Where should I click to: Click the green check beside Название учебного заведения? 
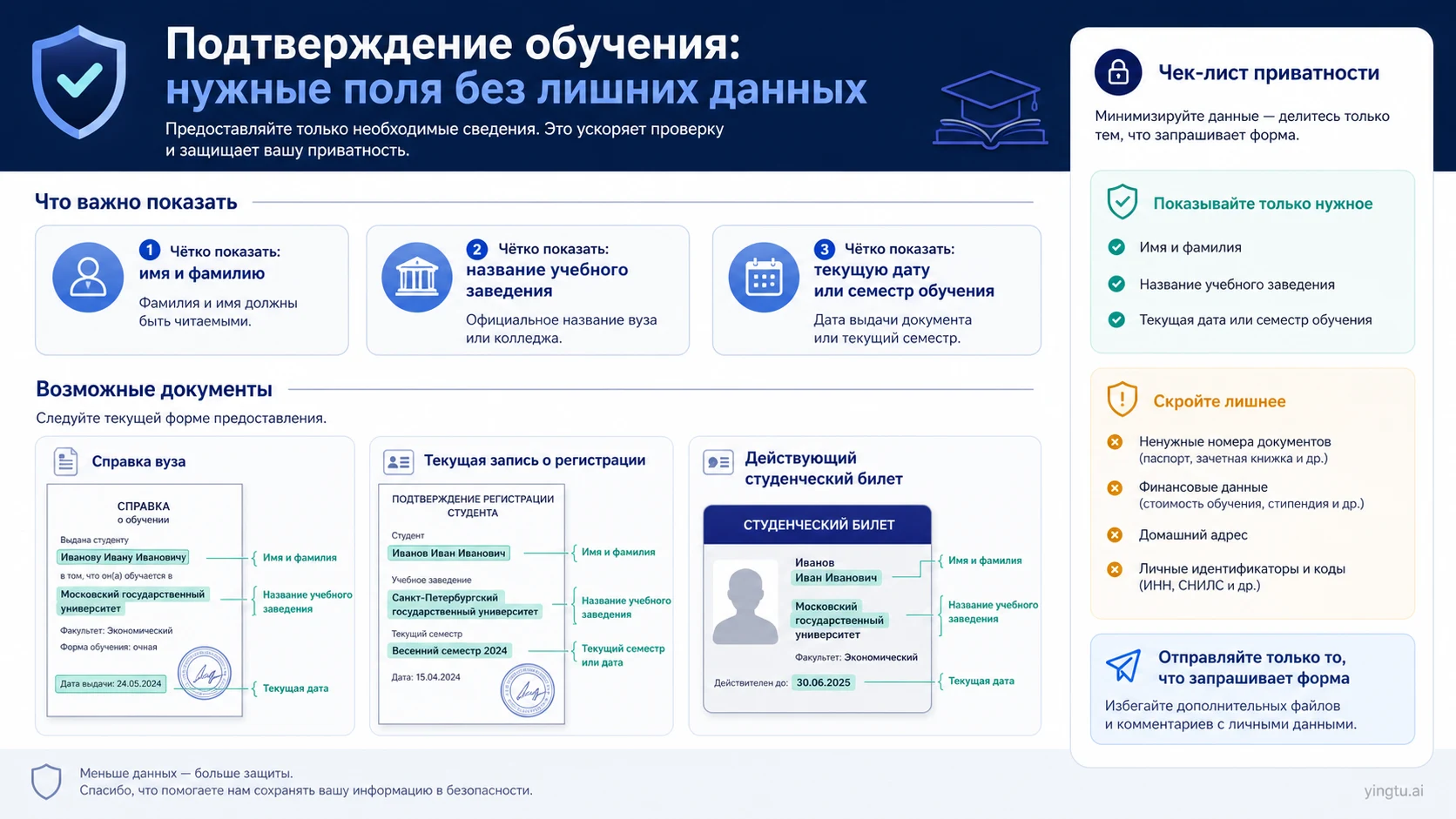click(1116, 284)
